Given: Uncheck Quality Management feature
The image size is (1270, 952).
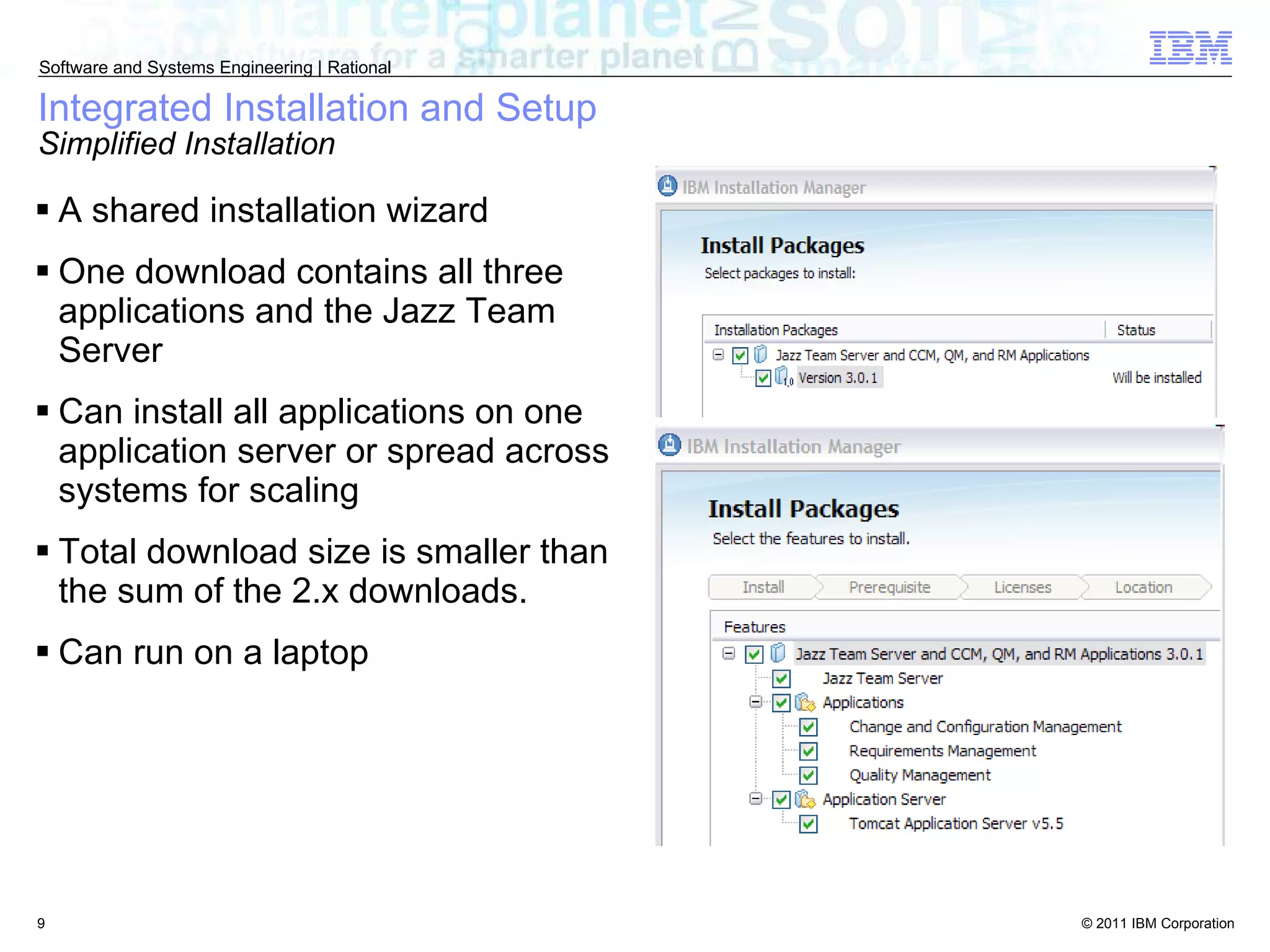Looking at the screenshot, I should [809, 775].
